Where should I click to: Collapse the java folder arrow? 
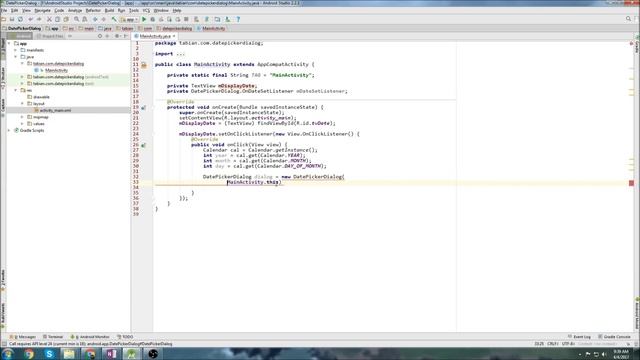pos(16,57)
